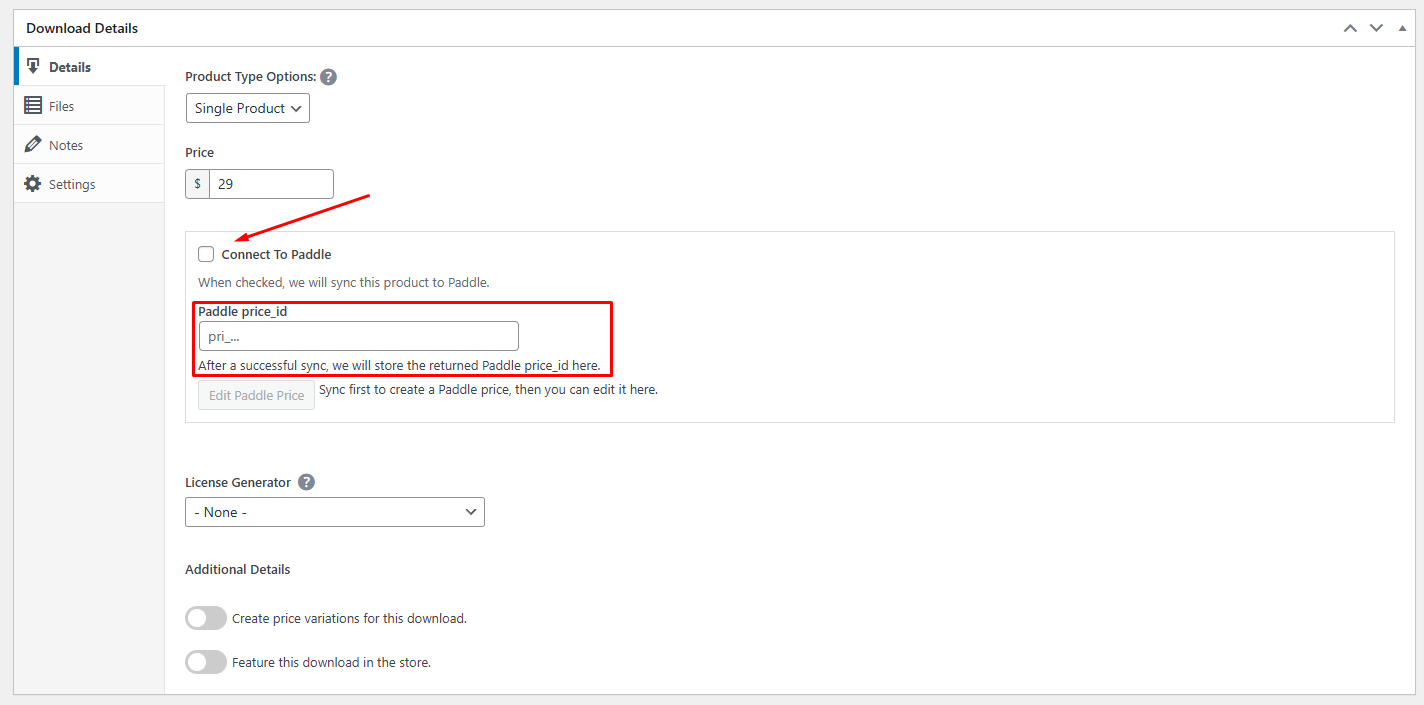Click the Files table icon in sidebar
The height and width of the screenshot is (705, 1424).
(33, 105)
